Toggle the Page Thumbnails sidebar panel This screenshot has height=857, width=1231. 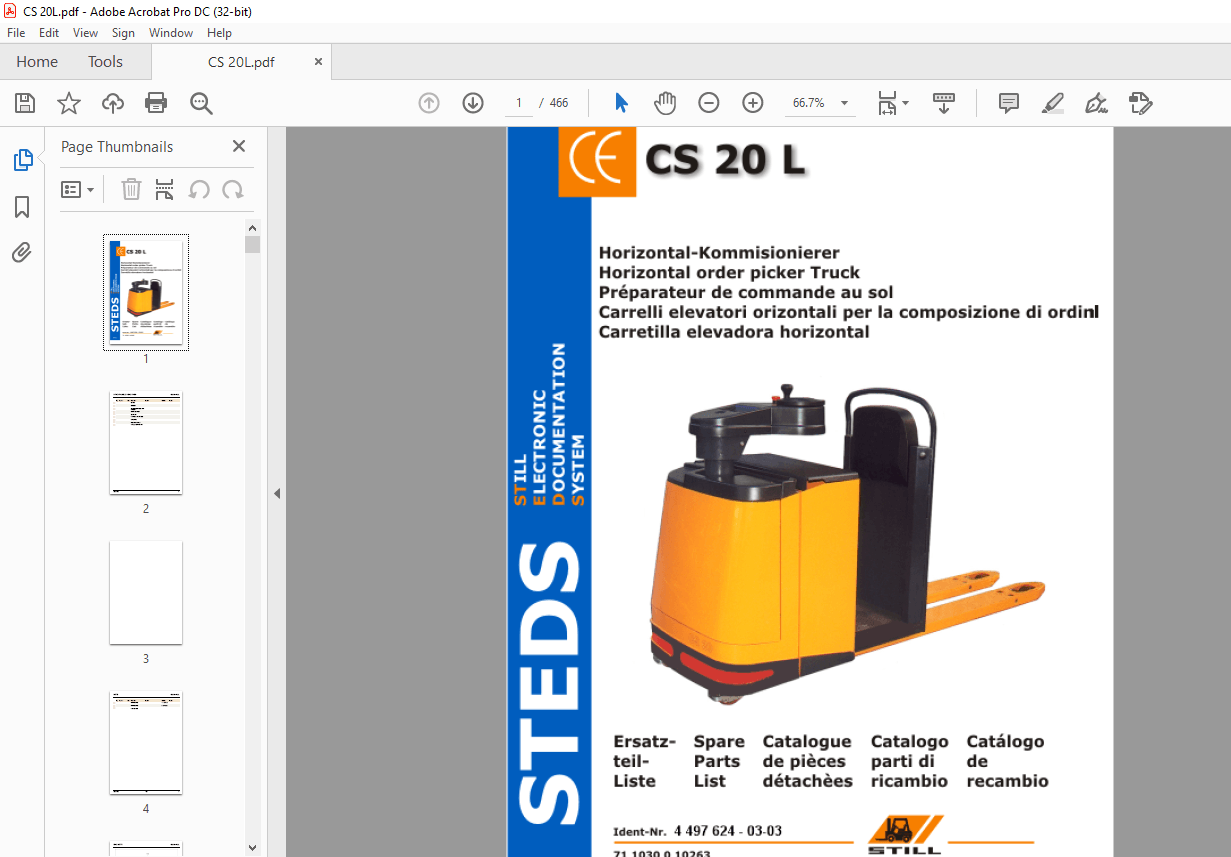tap(22, 159)
